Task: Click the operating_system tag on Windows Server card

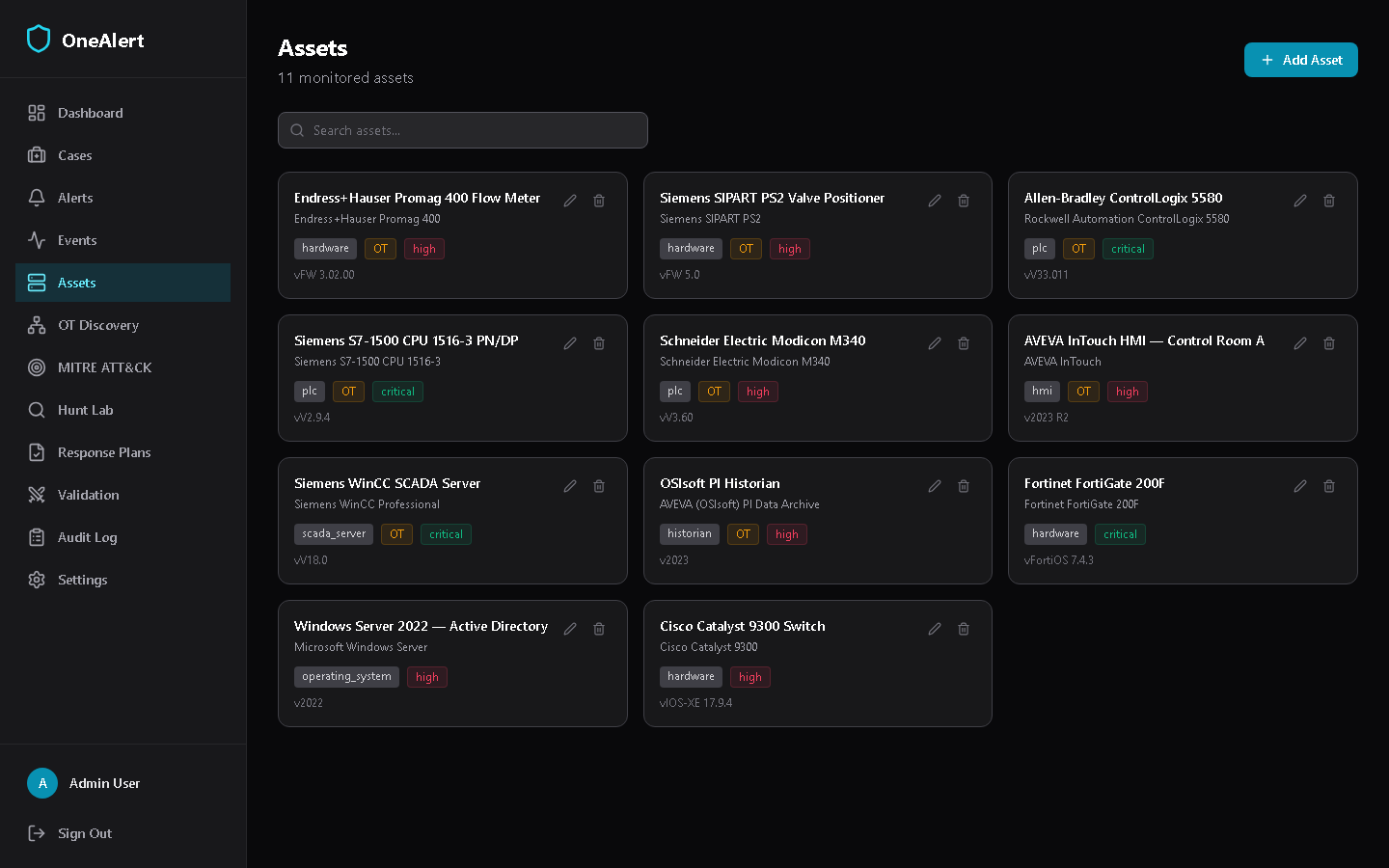Action: (x=346, y=677)
